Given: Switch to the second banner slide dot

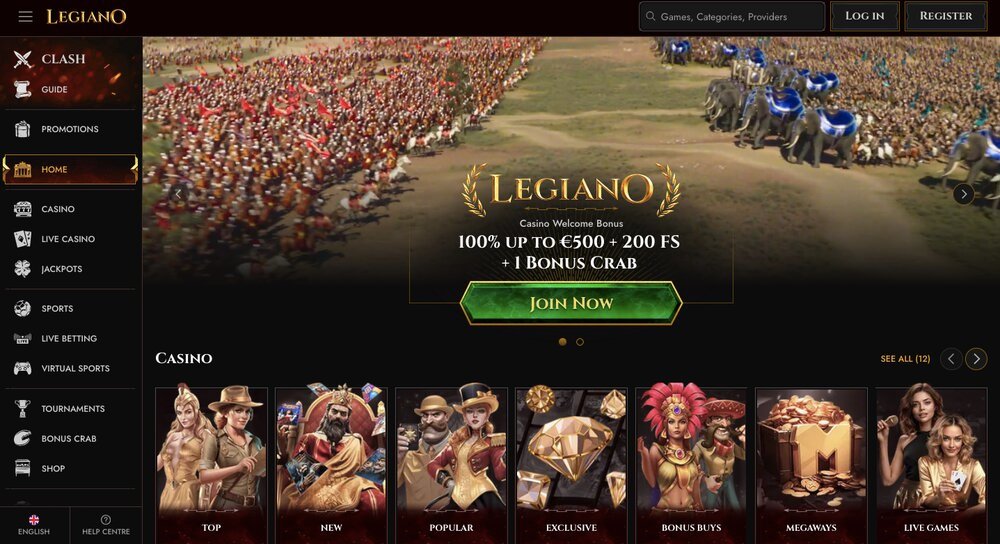Looking at the screenshot, I should [580, 342].
